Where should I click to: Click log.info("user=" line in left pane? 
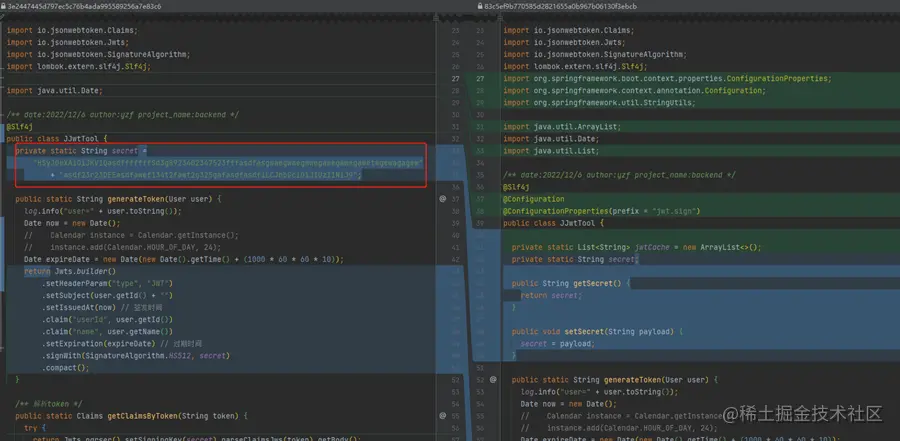103,211
